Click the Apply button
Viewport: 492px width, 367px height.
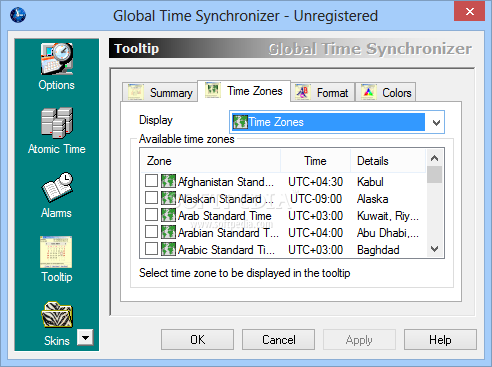pos(359,340)
